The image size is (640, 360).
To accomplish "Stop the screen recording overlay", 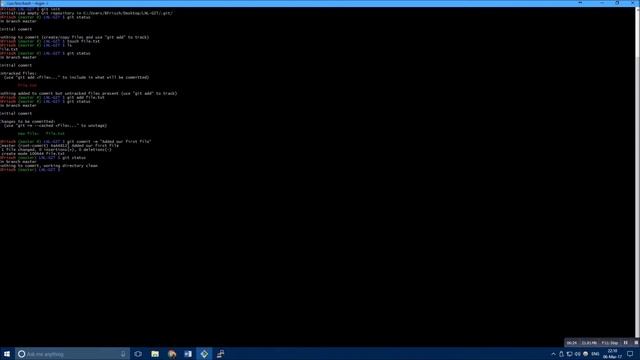I will tap(636, 343).
